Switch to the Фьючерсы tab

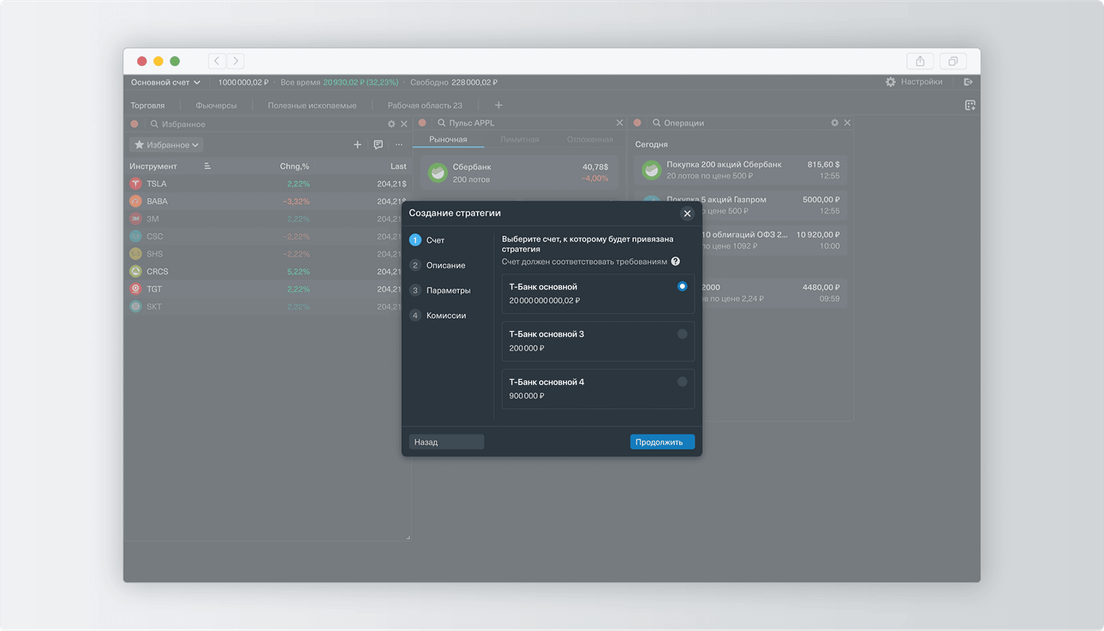(x=215, y=105)
